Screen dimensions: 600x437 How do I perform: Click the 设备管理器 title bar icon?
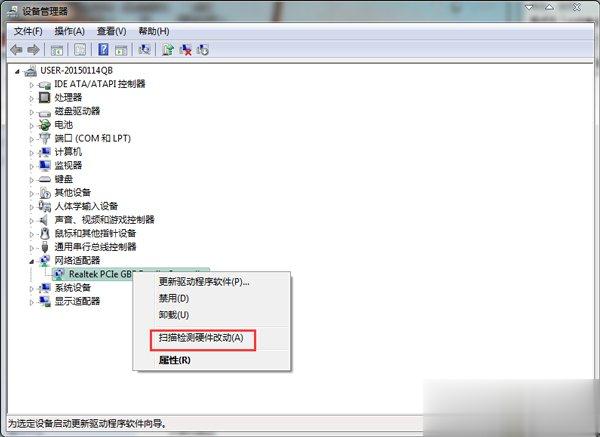point(12,11)
